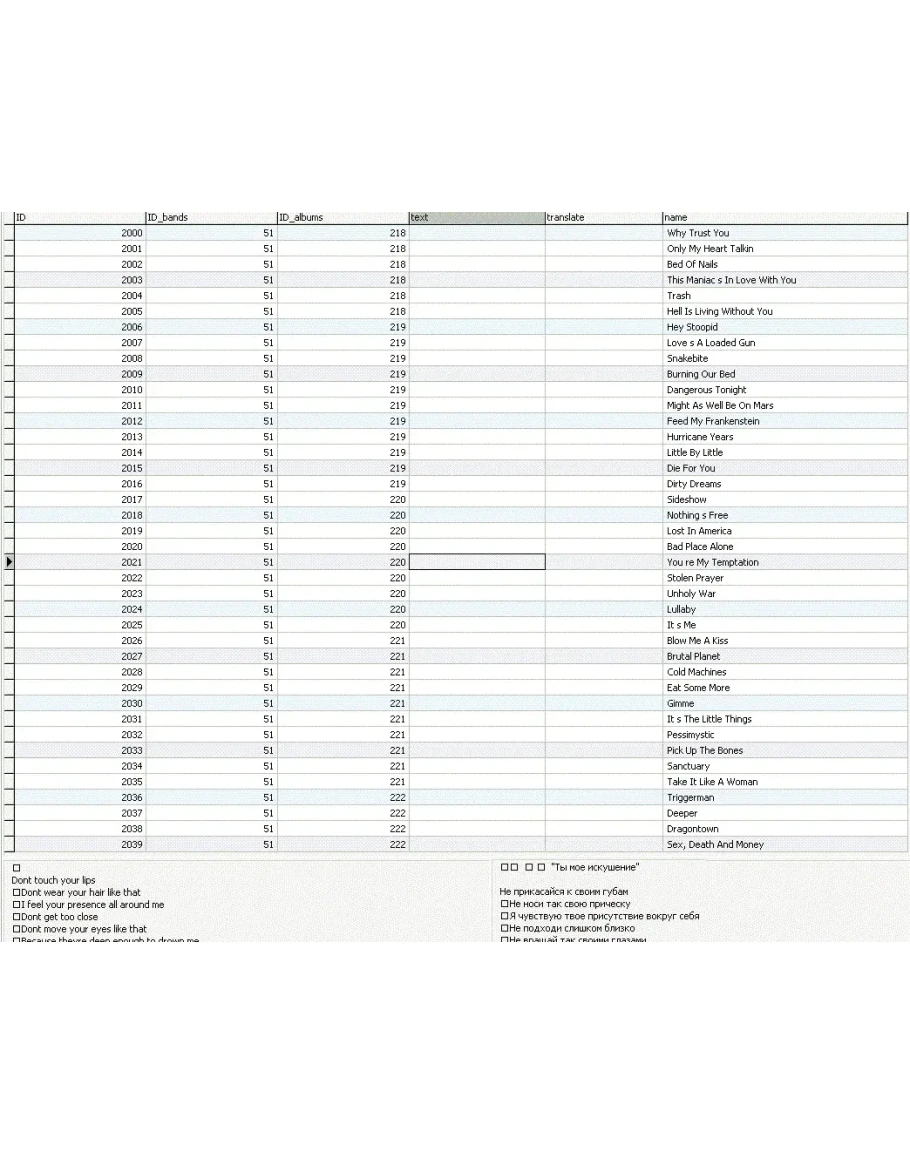Click the ID_bands column header
This screenshot has width=910, height=1155.
[210, 217]
